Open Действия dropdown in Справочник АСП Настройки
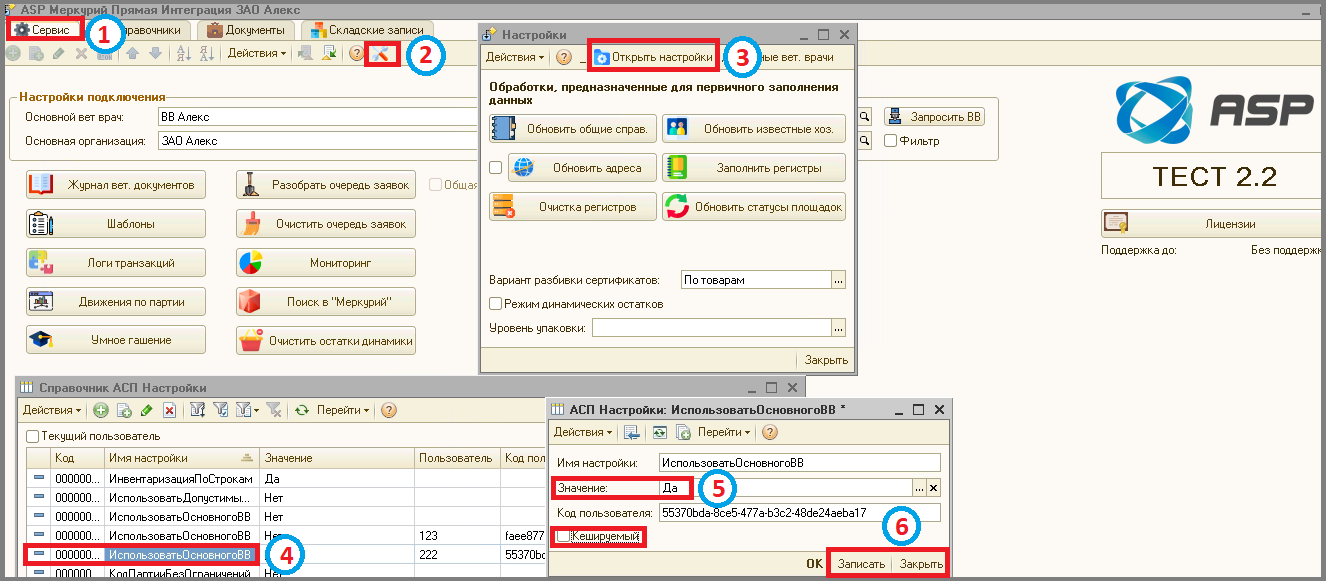 coord(52,410)
